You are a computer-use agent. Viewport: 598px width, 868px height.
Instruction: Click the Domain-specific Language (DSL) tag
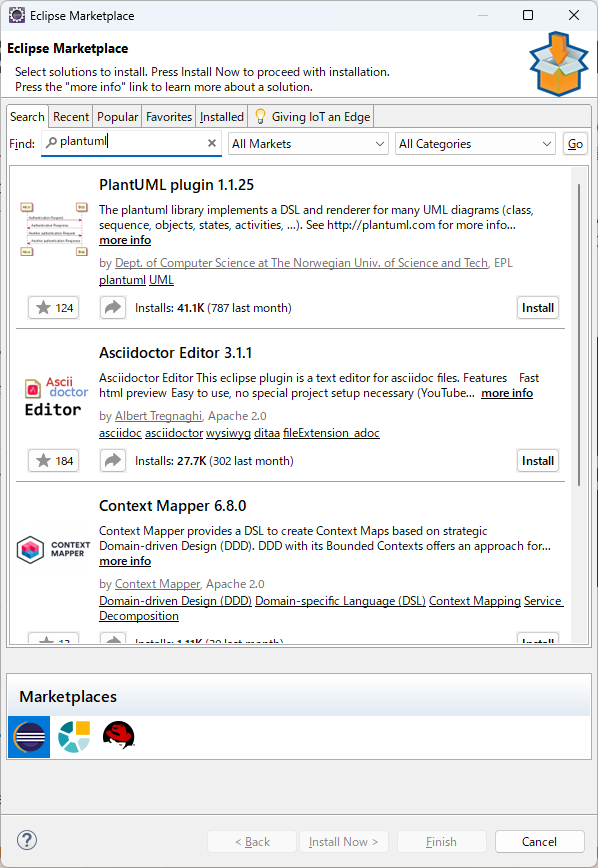[340, 601]
